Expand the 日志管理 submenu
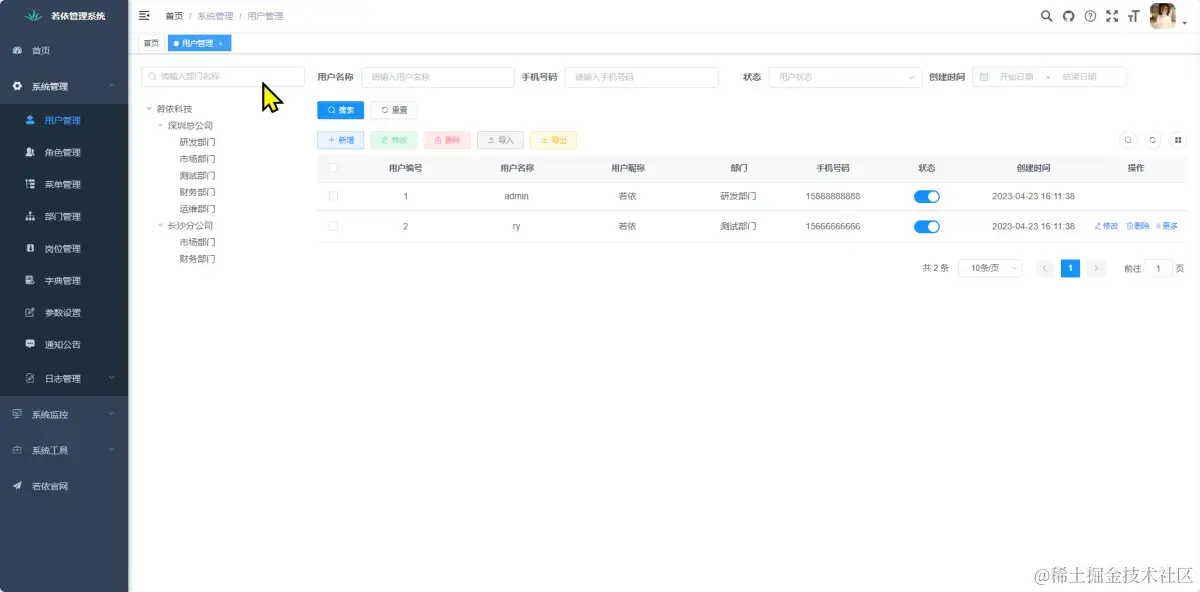1200x592 pixels. pyautogui.click(x=64, y=378)
